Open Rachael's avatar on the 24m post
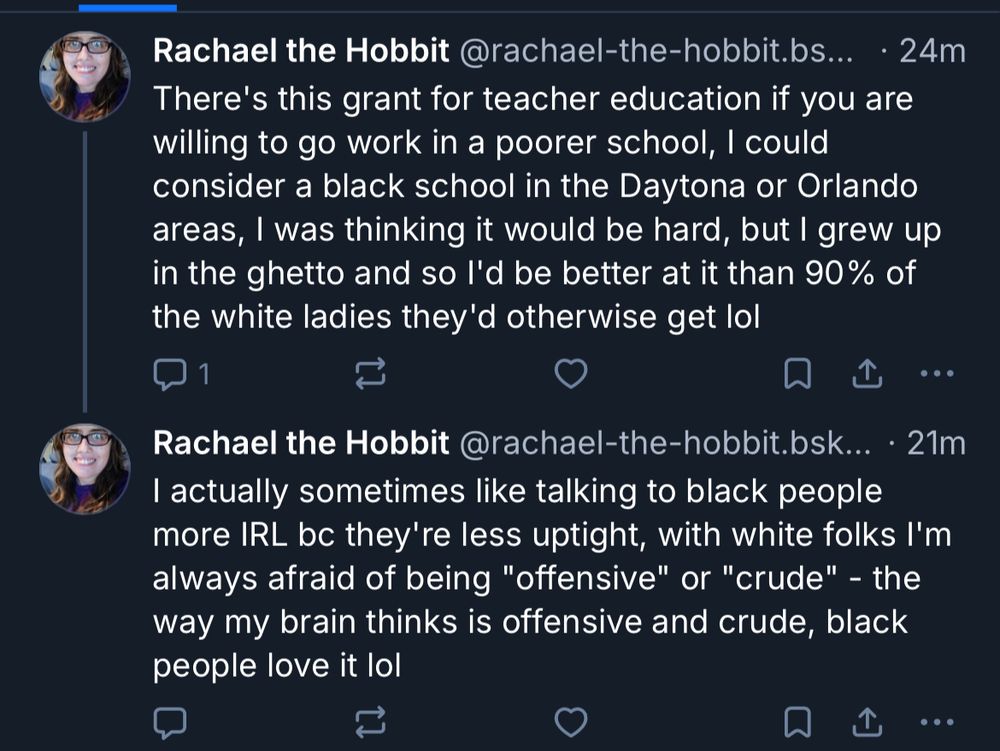This screenshot has width=1000, height=751. tap(84, 76)
